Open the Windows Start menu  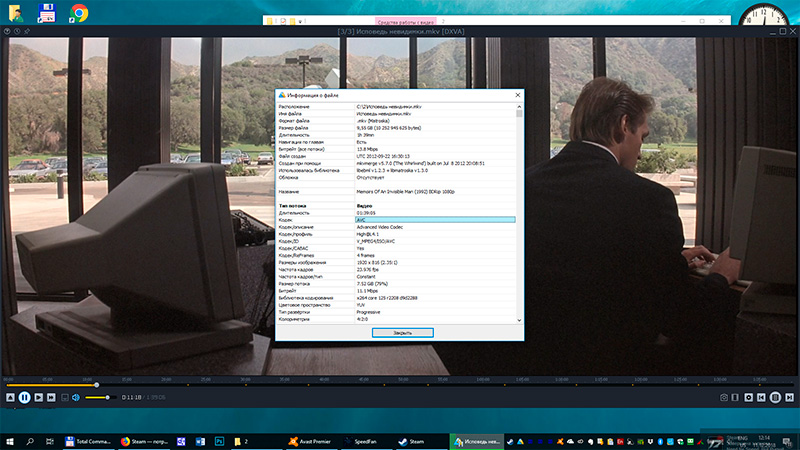tap(10, 440)
